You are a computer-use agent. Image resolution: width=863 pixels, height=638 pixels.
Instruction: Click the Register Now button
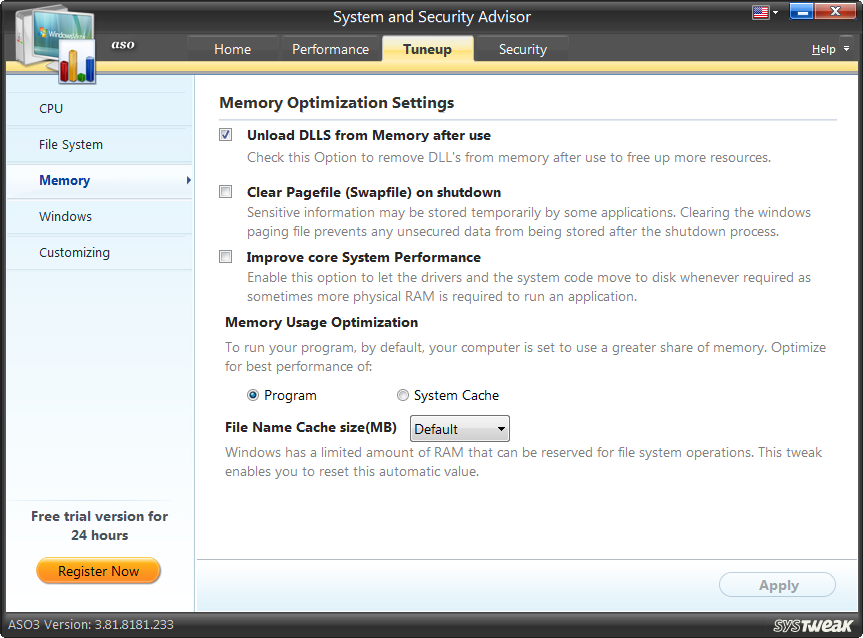pyautogui.click(x=98, y=571)
